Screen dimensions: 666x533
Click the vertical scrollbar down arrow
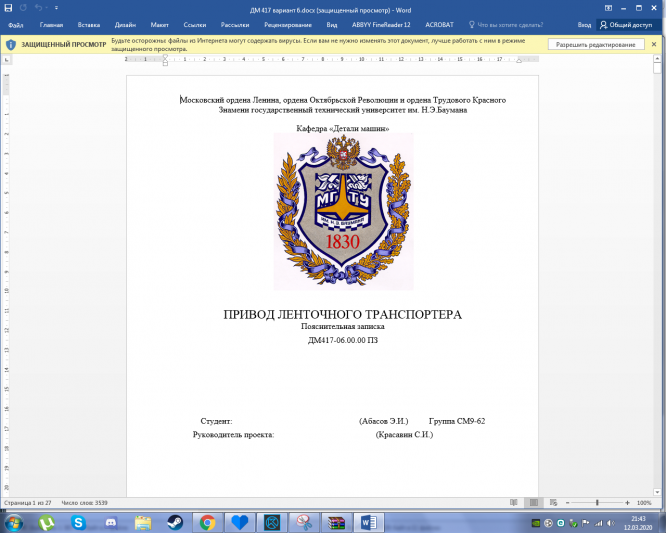[658, 492]
